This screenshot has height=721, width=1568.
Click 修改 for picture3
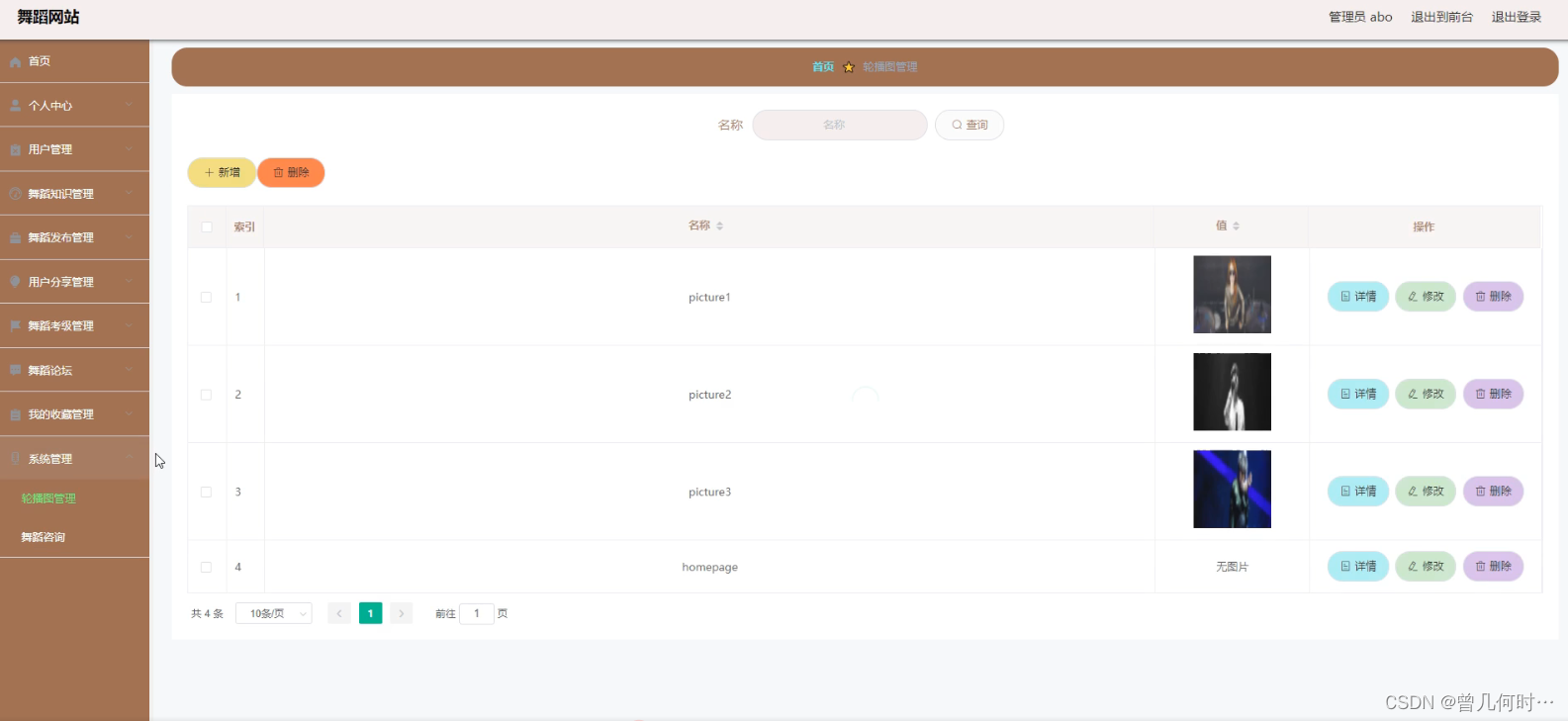pos(1426,491)
